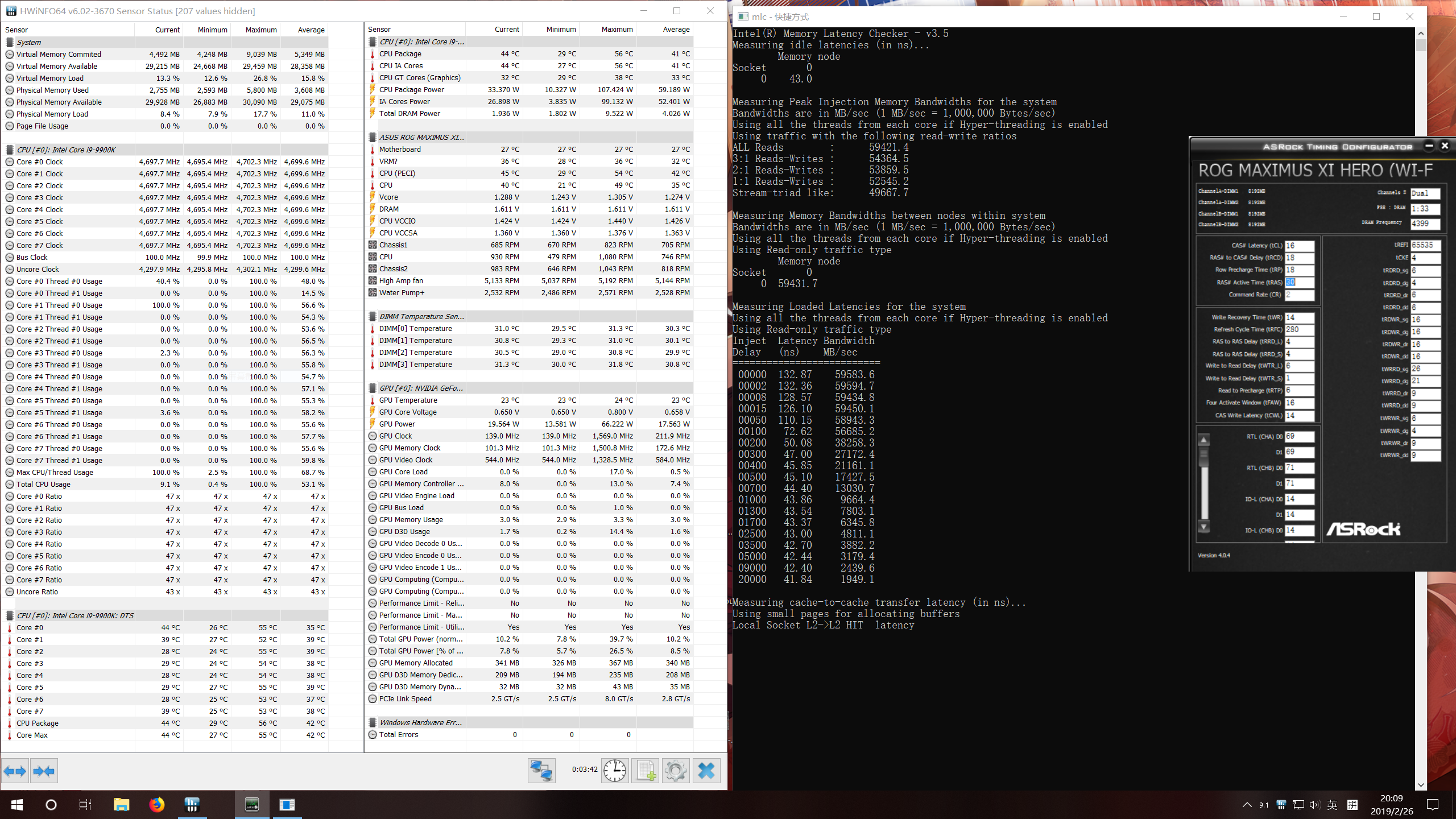Open remote sensor monitoring via dual-monitor icon

click(541, 771)
